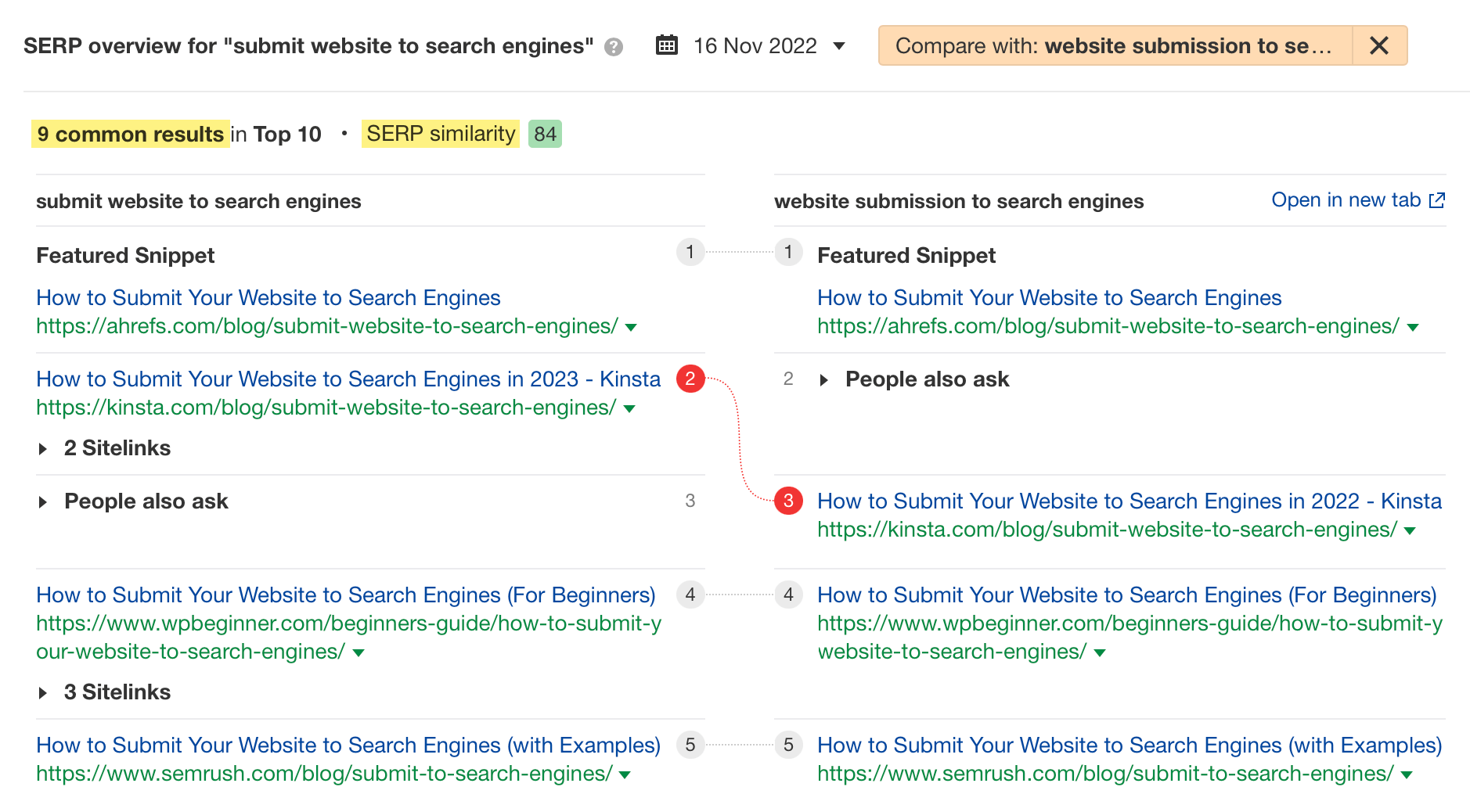1470x812 pixels.
Task: Click the 9 common results highlighted text
Action: 129,134
